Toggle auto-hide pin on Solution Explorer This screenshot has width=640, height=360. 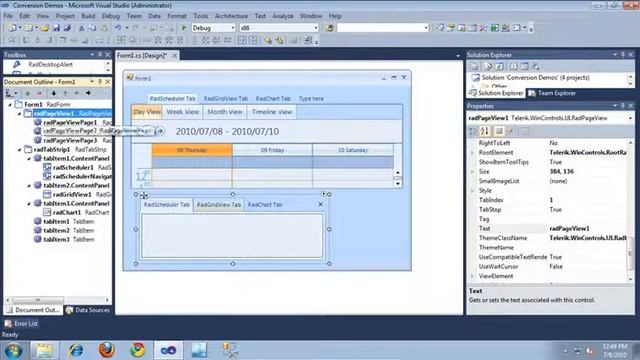pos(623,55)
